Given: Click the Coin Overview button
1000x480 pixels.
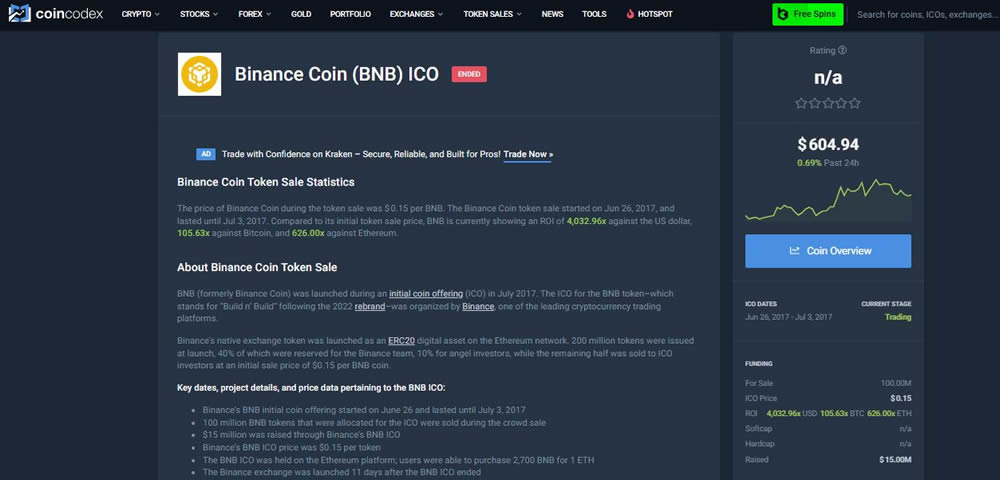Looking at the screenshot, I should [x=828, y=251].
